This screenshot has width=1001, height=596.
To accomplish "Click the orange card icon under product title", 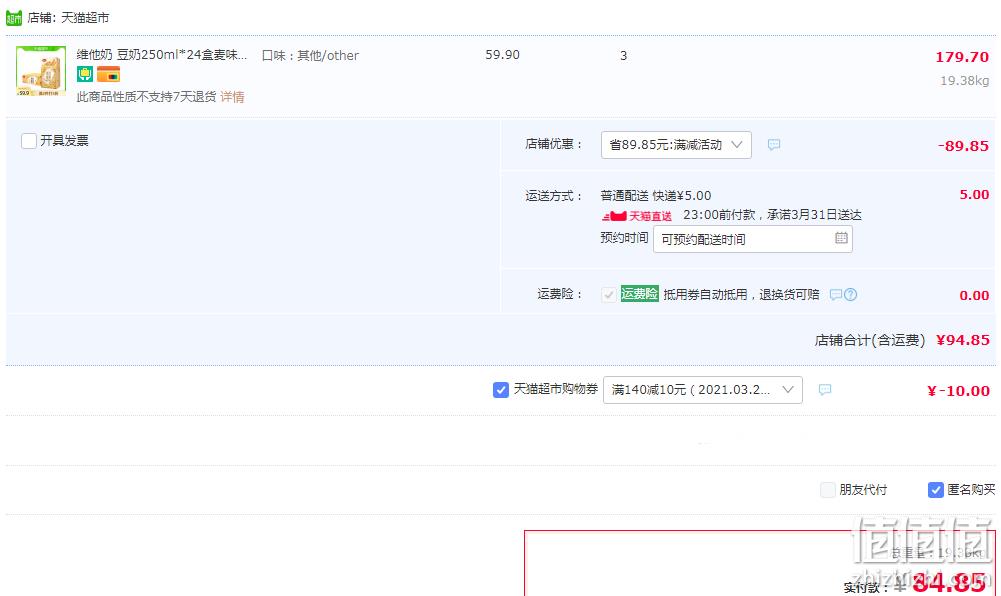I will (109, 75).
